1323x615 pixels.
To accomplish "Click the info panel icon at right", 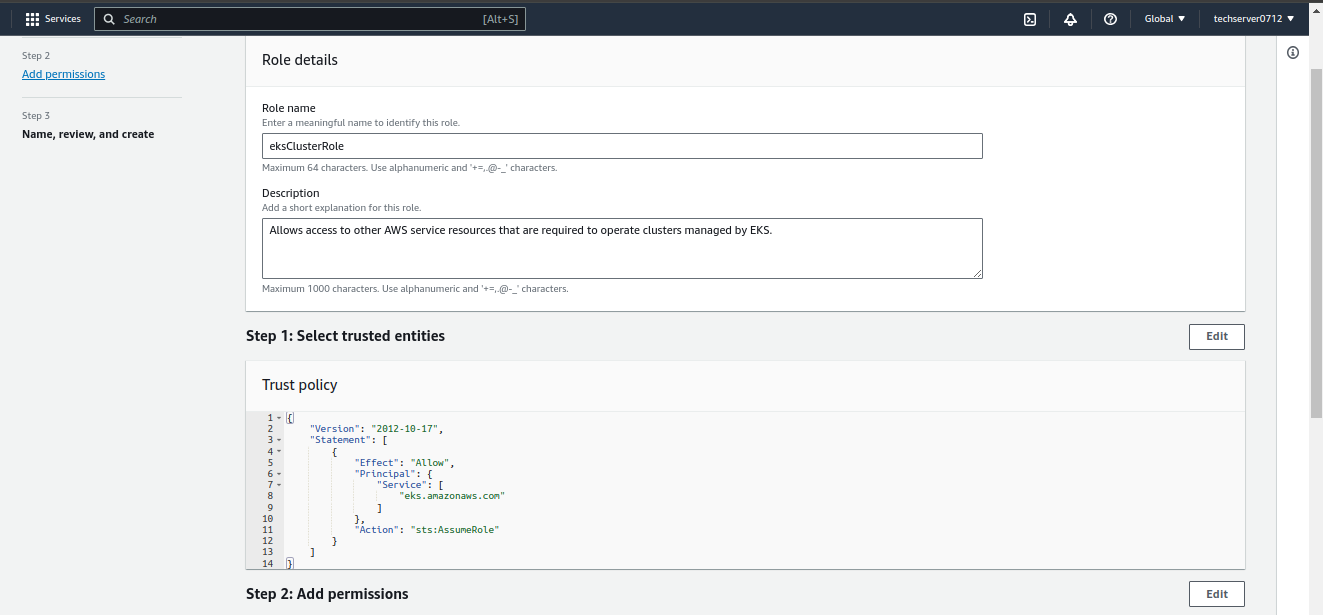I will point(1293,53).
